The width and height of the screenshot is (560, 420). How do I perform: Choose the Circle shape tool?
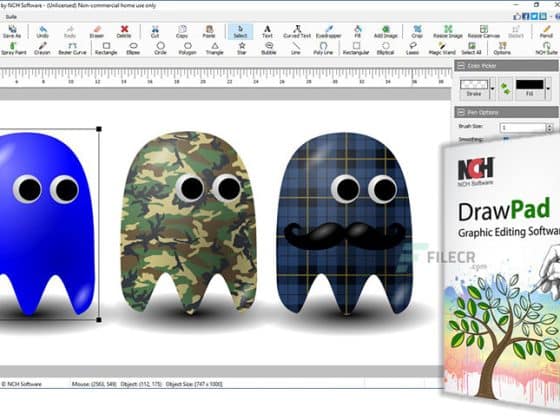coord(160,48)
